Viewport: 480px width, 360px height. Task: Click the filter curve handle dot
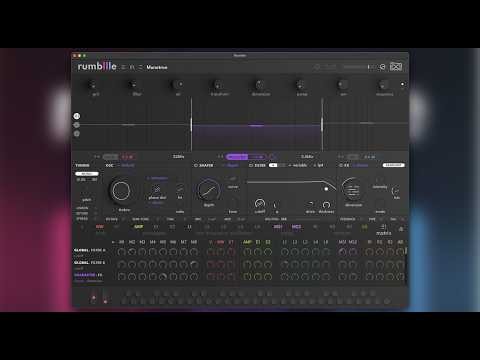point(326,189)
